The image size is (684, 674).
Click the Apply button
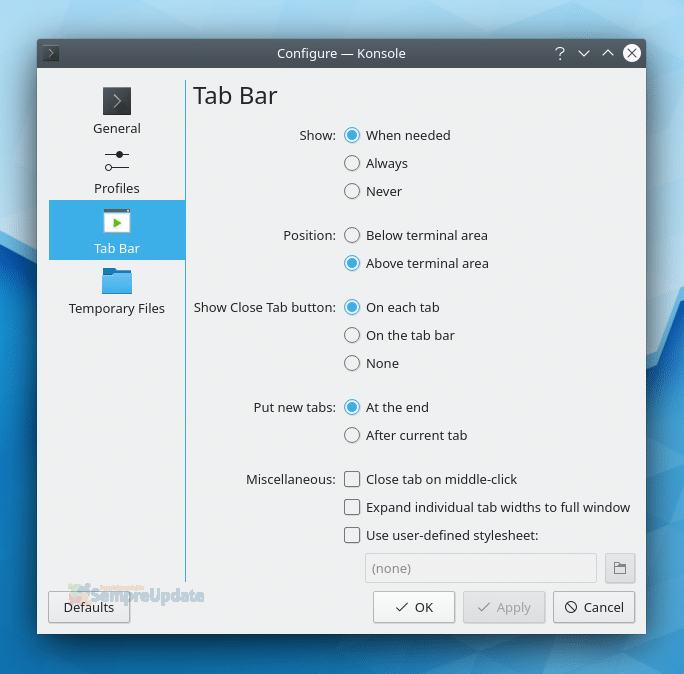coord(504,607)
